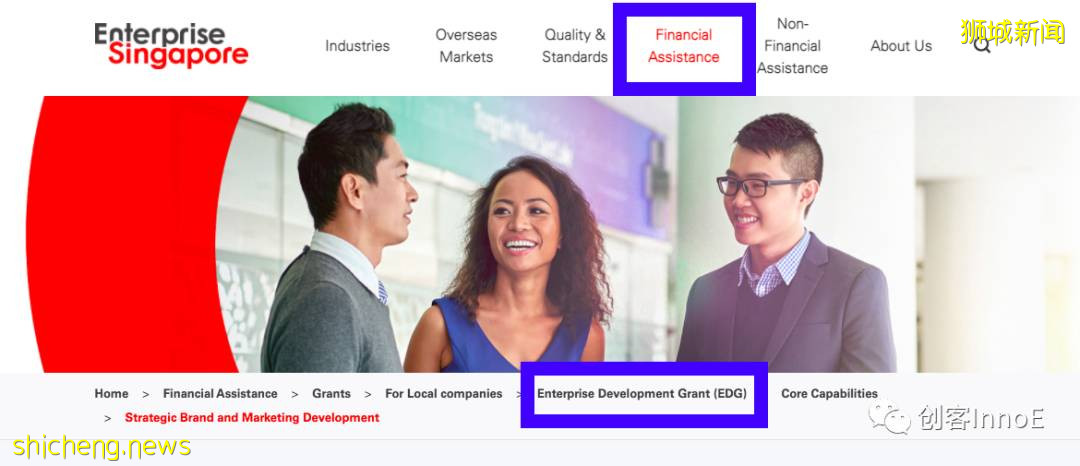Open the highlighted Financial Assistance menu
This screenshot has width=1080, height=466.
coord(683,46)
